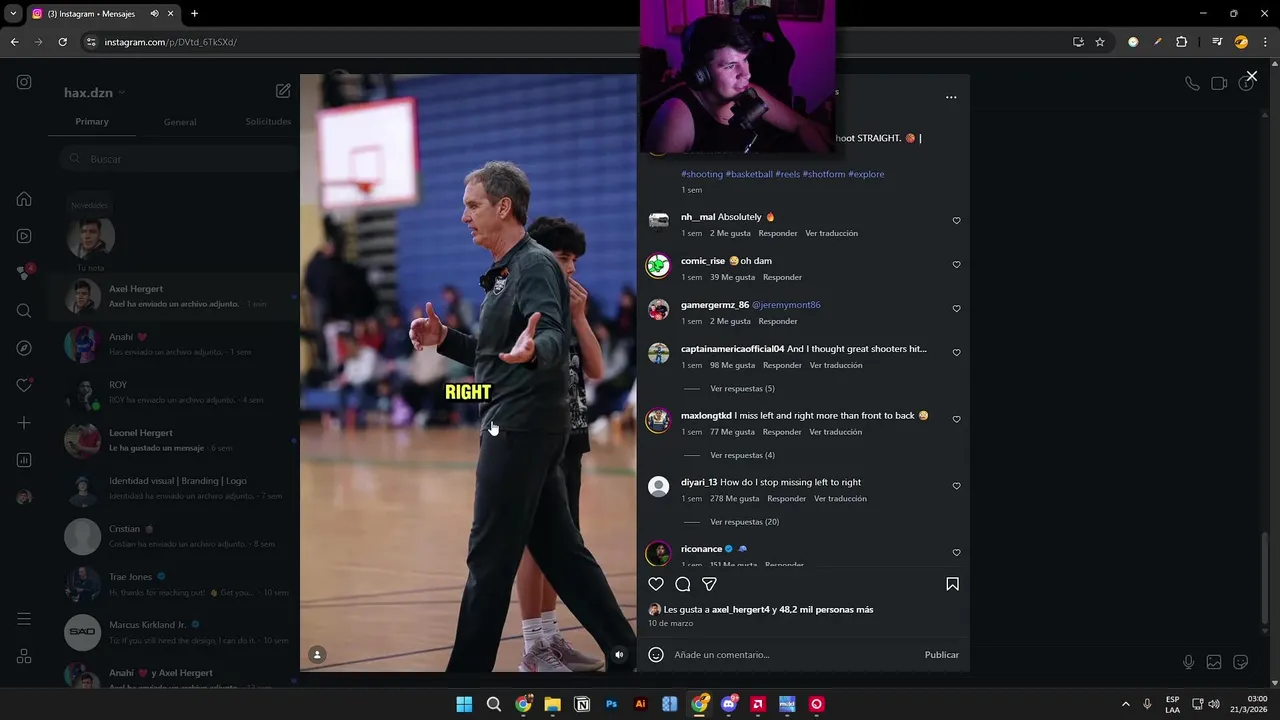
Task: Click Publicar to post comment
Action: pos(941,655)
